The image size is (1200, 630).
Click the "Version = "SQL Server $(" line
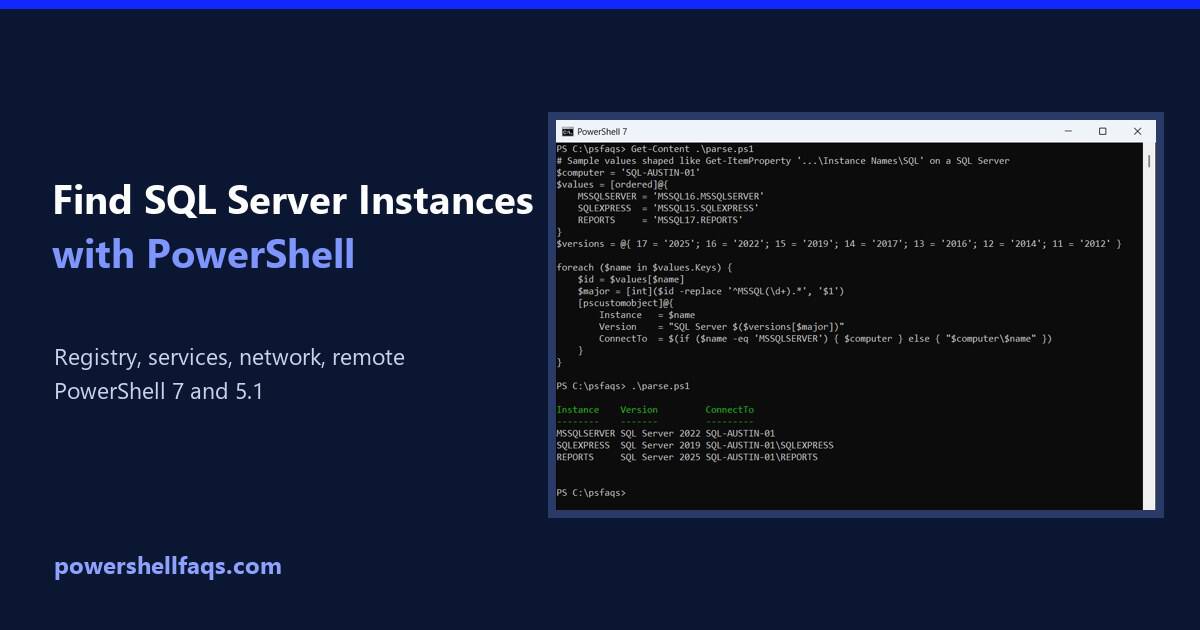[722, 327]
